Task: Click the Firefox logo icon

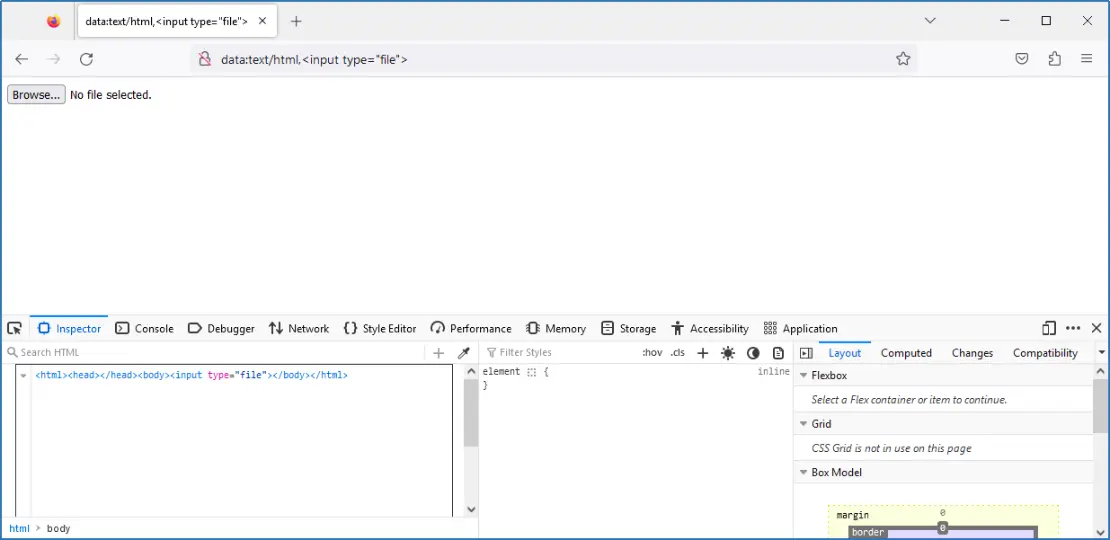Action: click(54, 21)
